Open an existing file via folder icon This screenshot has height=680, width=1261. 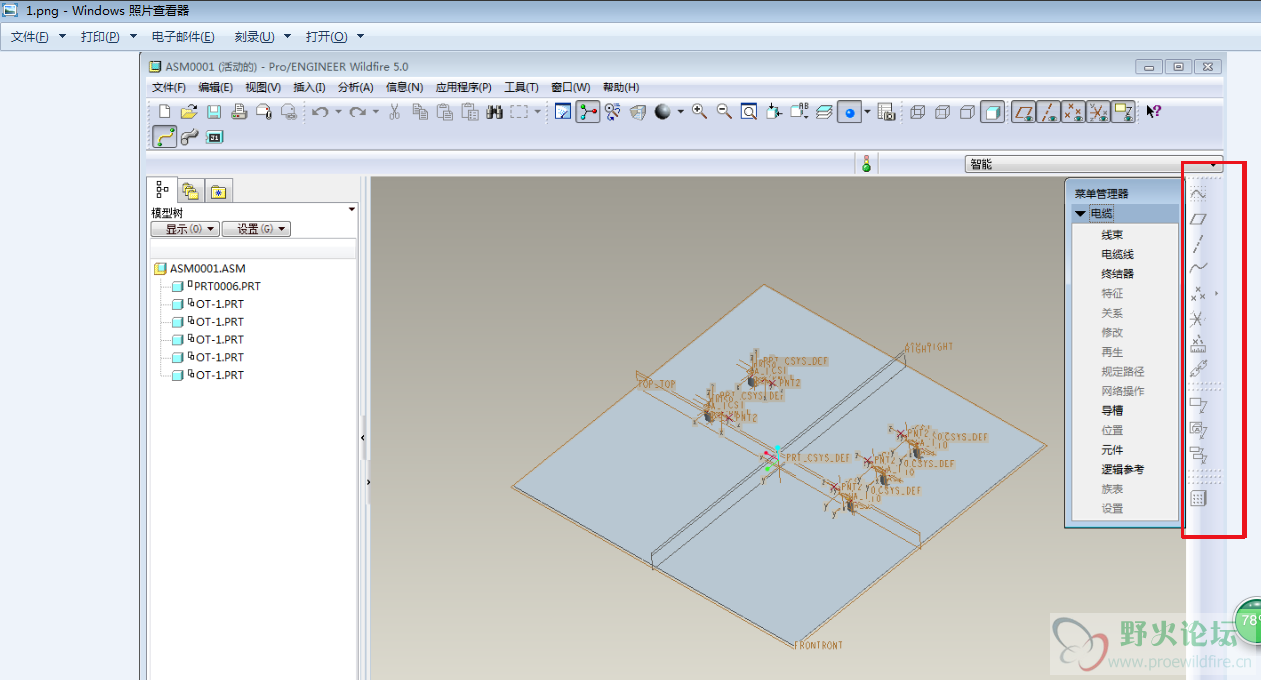tap(189, 112)
